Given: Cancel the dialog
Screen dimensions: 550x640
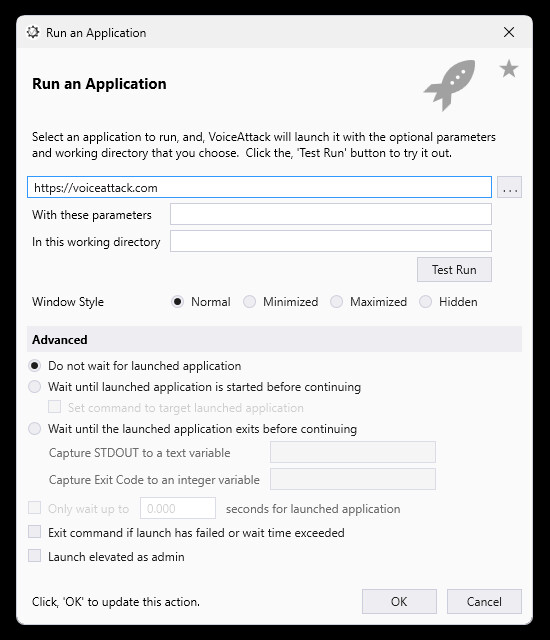Looking at the screenshot, I should 484,601.
